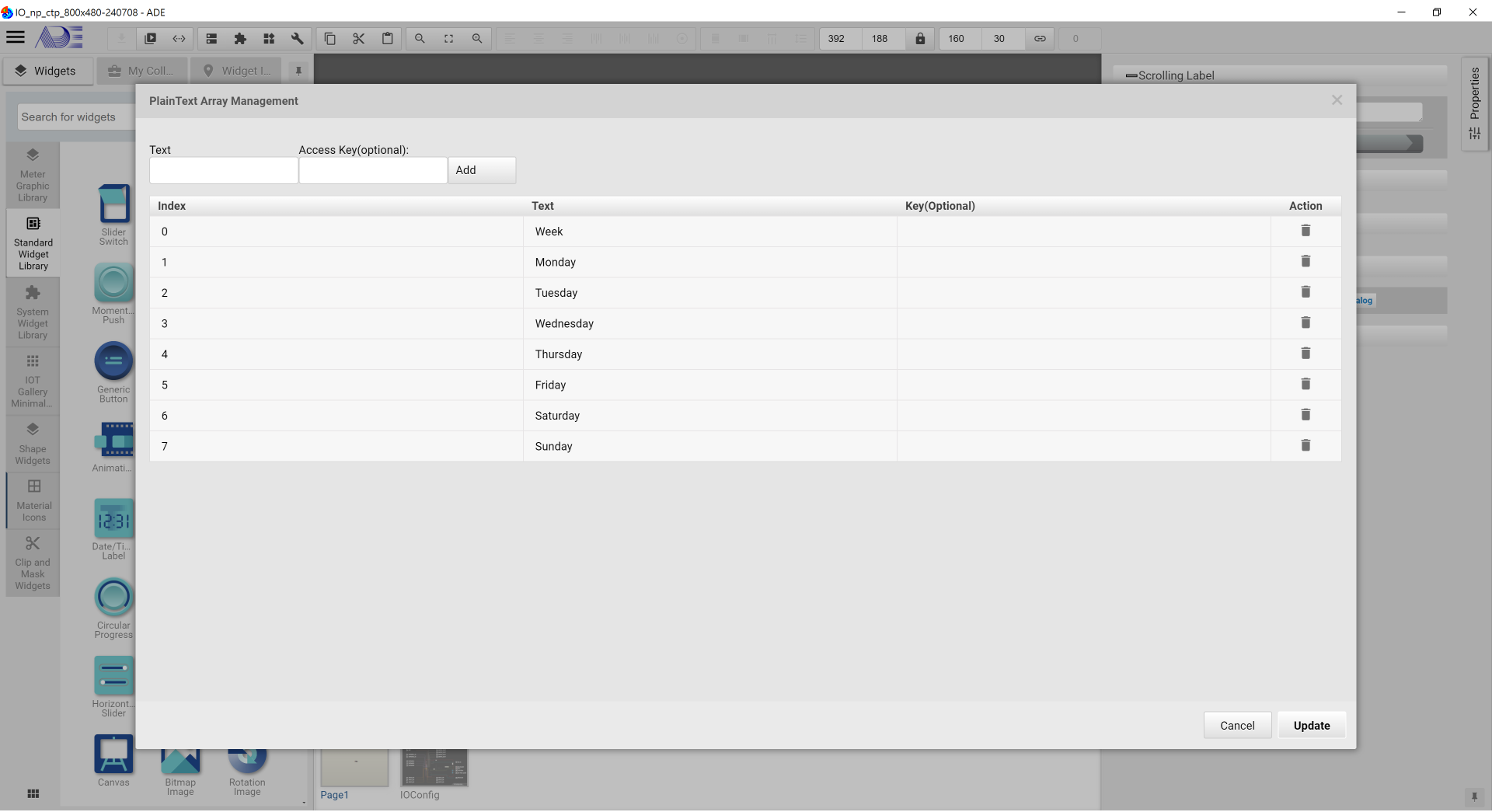Click the wrench settings tool icon
Image resolution: width=1492 pixels, height=812 pixels.
tap(298, 39)
